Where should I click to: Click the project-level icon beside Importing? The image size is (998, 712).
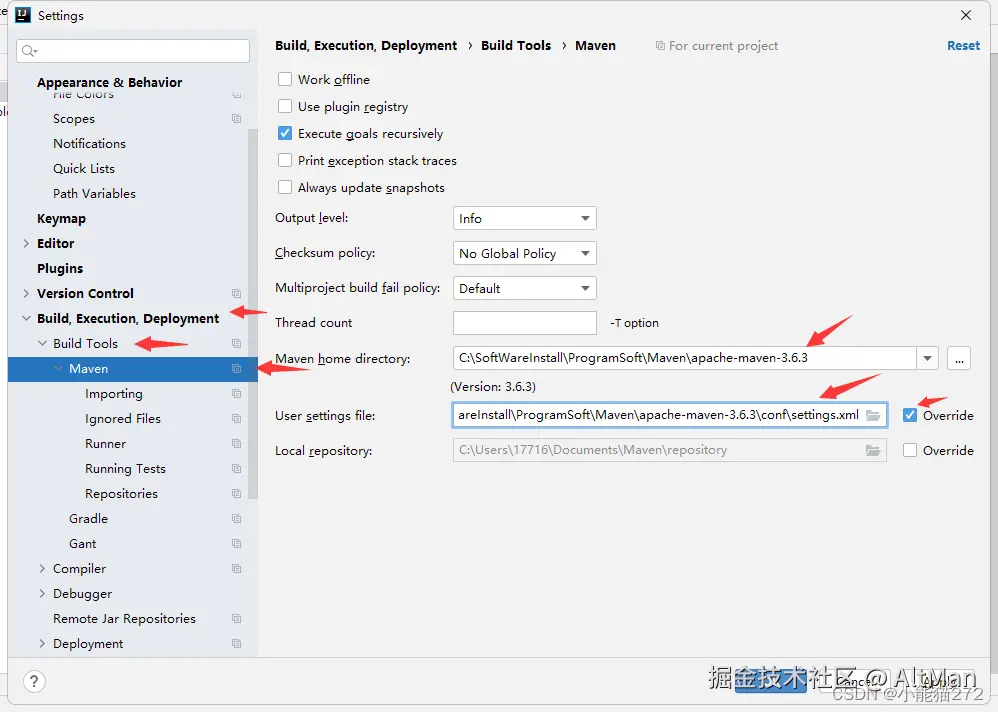coord(237,394)
